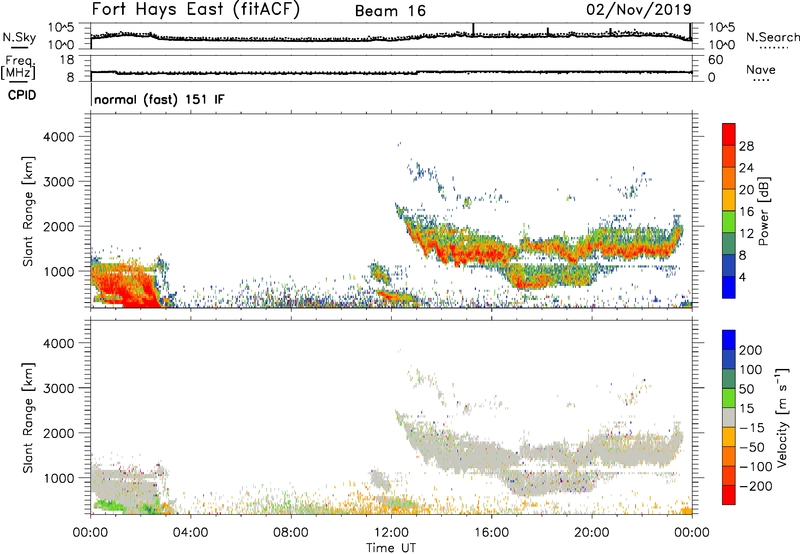The width and height of the screenshot is (800, 554).
Task: Click the '200' value on velocity colorbar
Action: click(751, 350)
